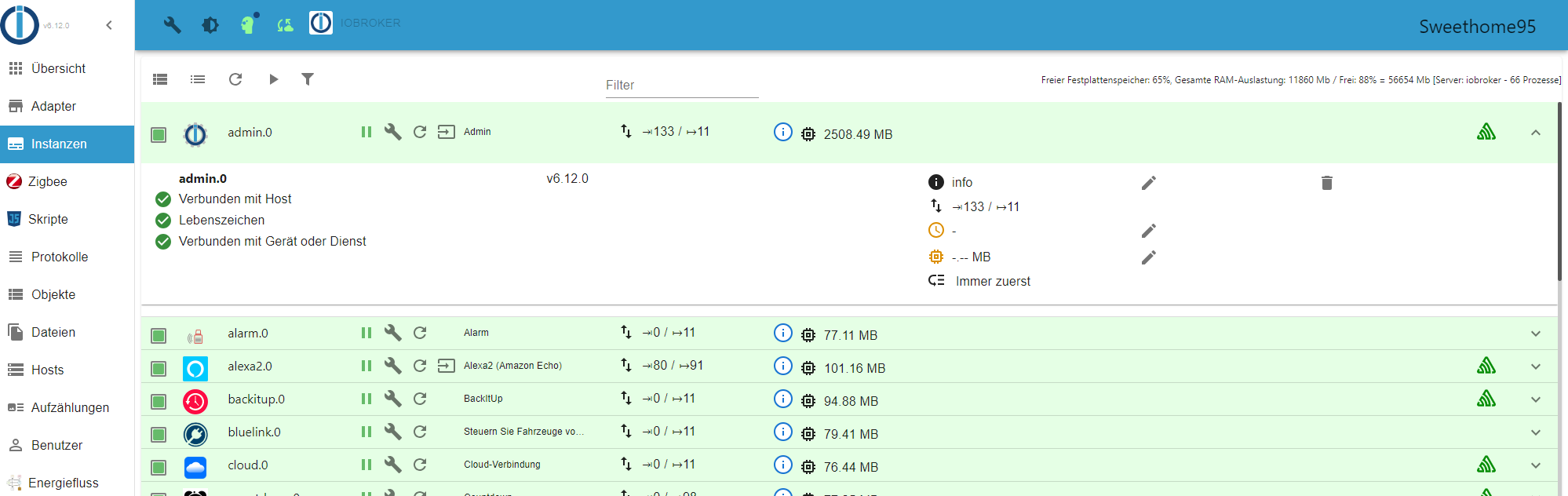Toggle the backitup.0 row checkbox
The height and width of the screenshot is (496, 1568).
[x=159, y=402]
